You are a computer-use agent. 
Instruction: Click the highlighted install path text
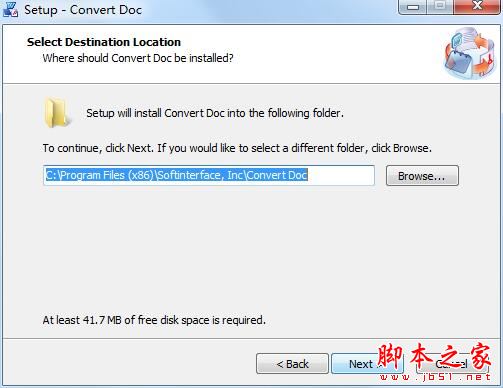click(x=176, y=175)
